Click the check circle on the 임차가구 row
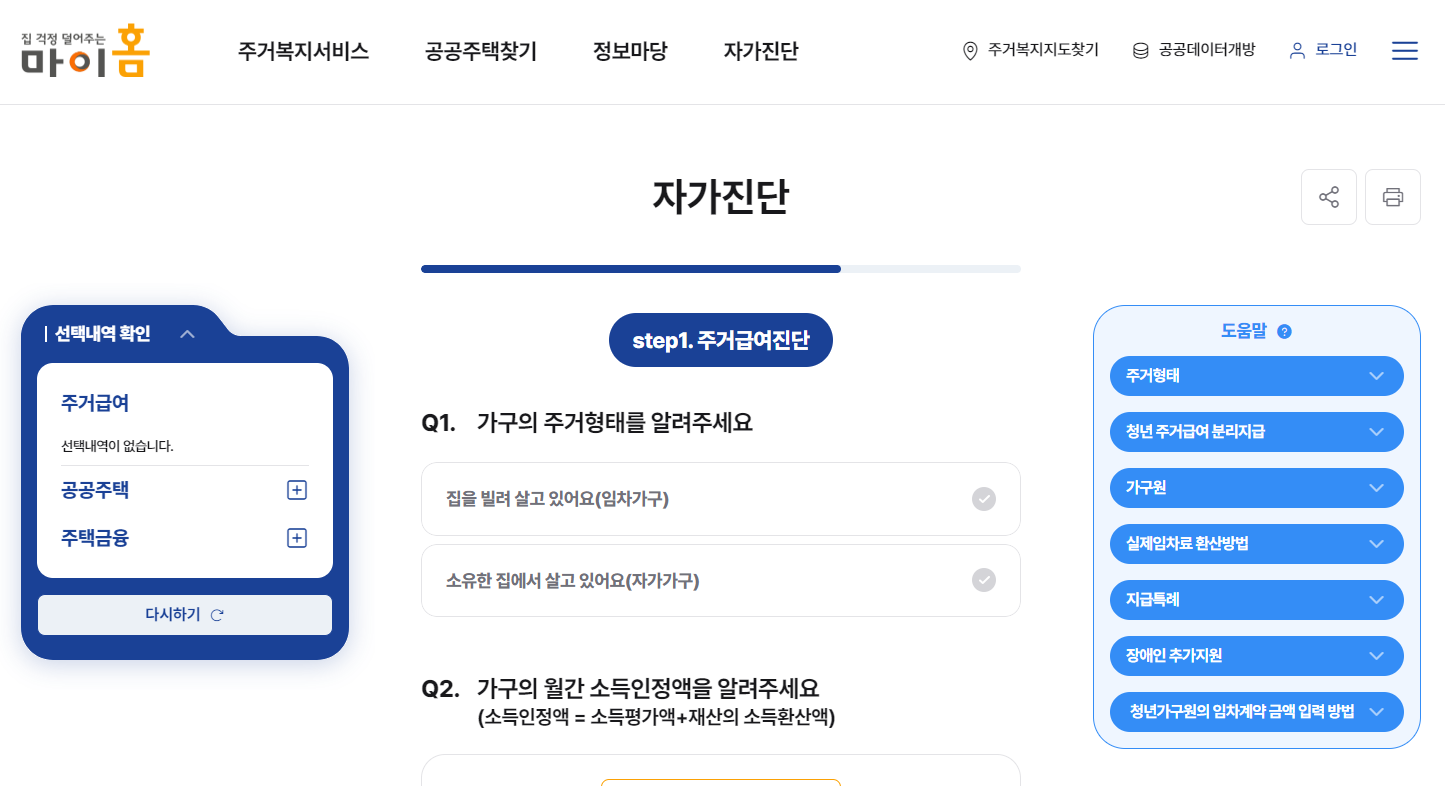This screenshot has height=786, width=1445. pos(983,498)
